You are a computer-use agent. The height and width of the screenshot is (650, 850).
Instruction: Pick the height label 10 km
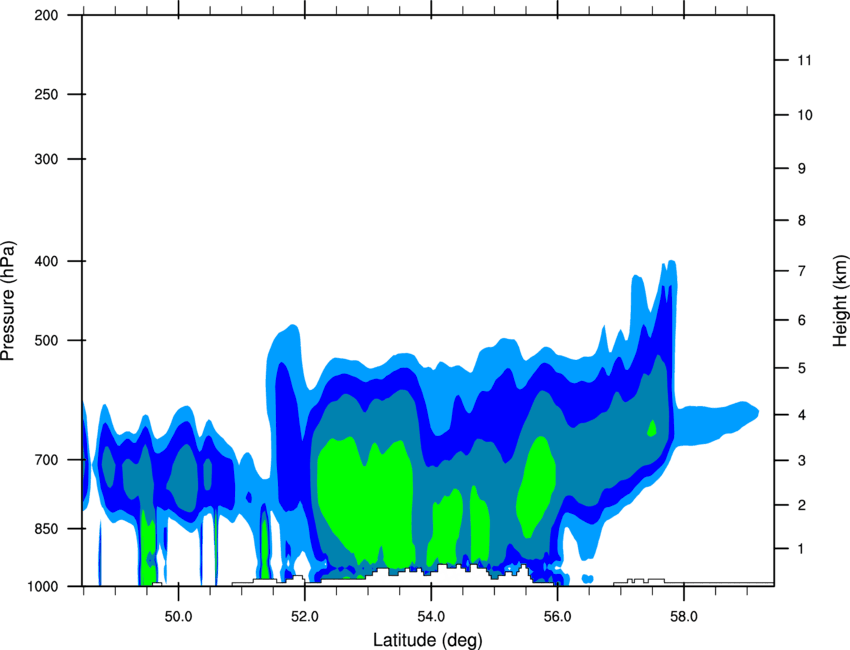[805, 115]
